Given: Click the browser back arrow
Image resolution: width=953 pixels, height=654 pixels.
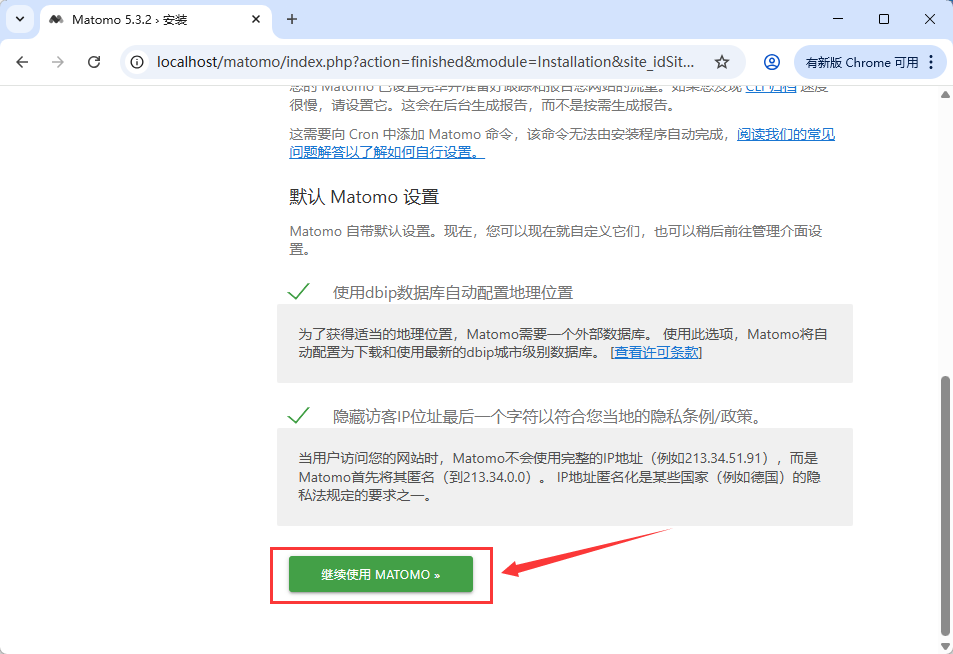Looking at the screenshot, I should (22, 62).
